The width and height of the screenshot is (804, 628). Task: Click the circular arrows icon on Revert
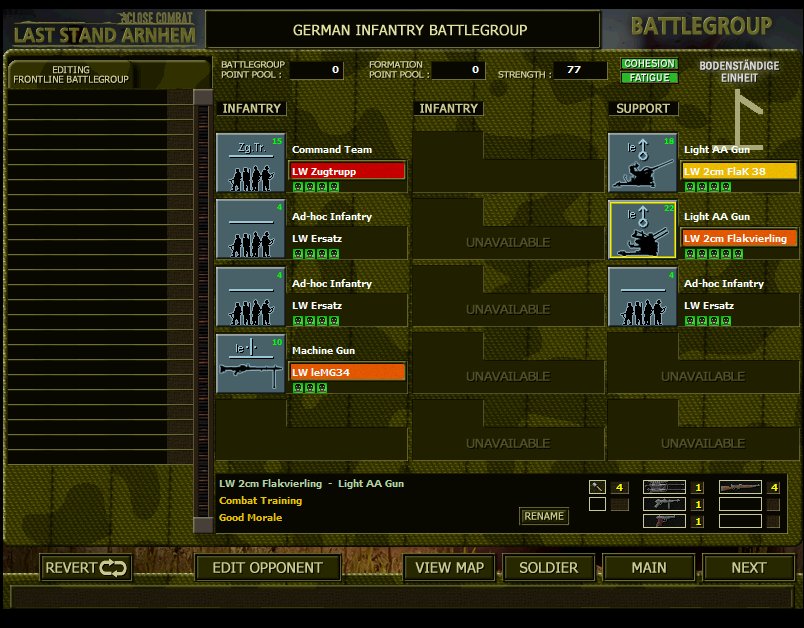tap(113, 568)
